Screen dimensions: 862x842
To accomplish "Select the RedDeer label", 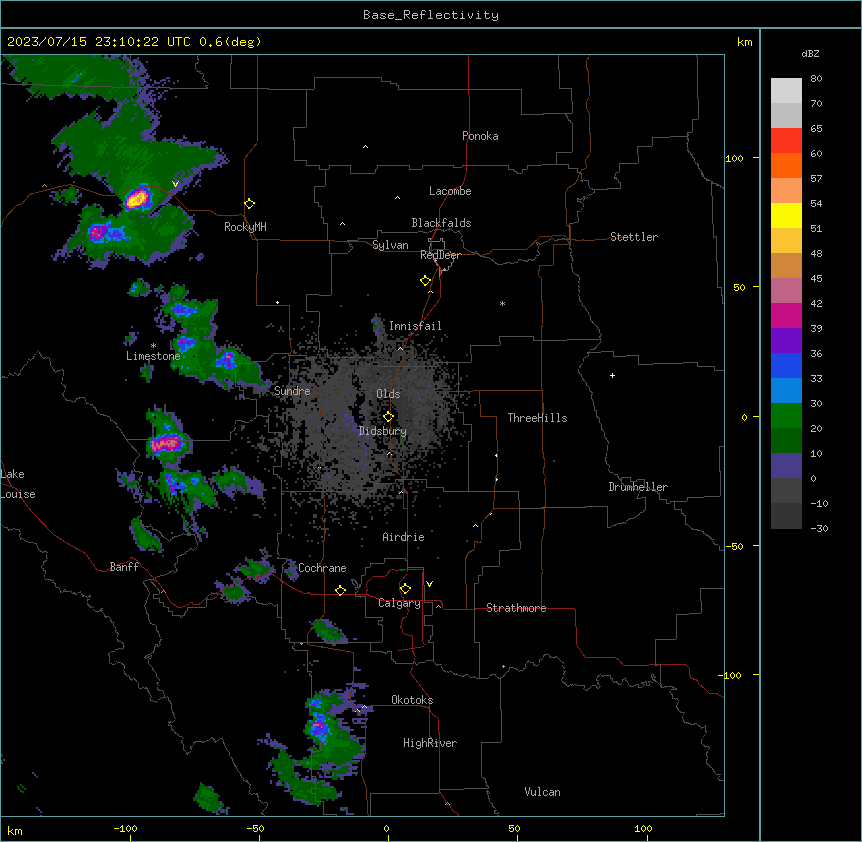I will coord(440,255).
